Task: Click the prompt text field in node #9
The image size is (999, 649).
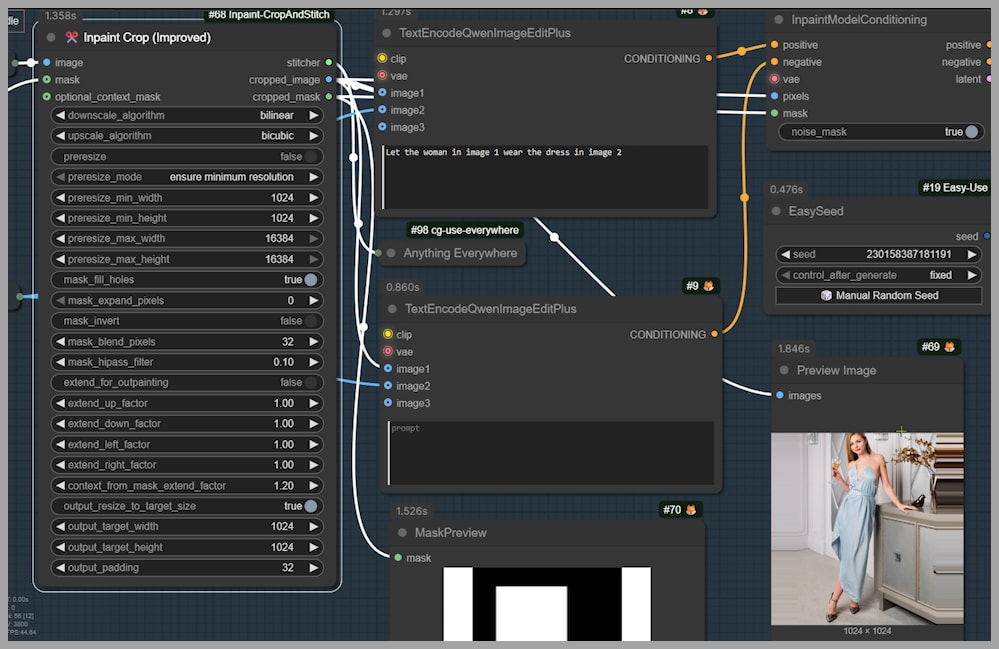Action: point(550,453)
